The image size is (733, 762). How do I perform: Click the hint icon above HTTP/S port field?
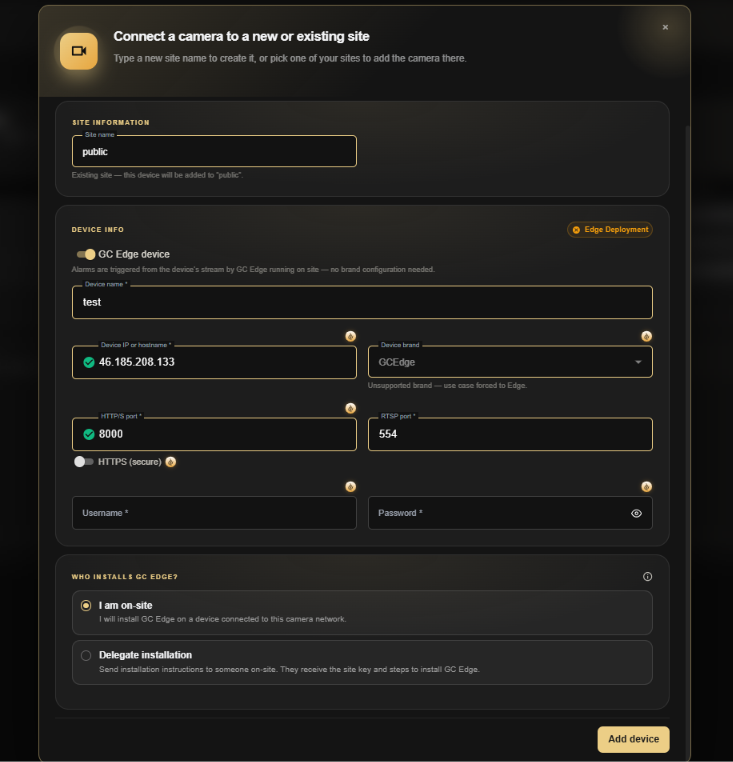tap(350, 408)
